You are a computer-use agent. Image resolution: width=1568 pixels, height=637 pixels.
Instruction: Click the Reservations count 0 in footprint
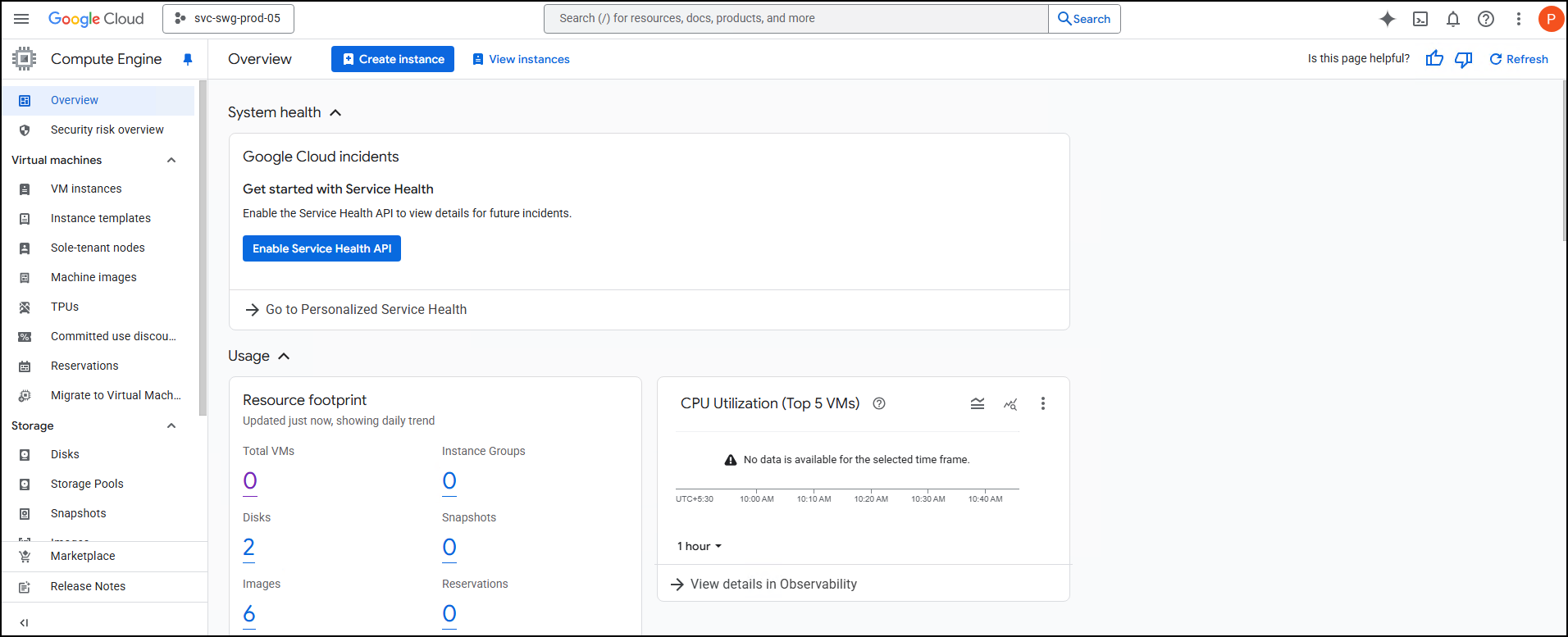tap(449, 614)
